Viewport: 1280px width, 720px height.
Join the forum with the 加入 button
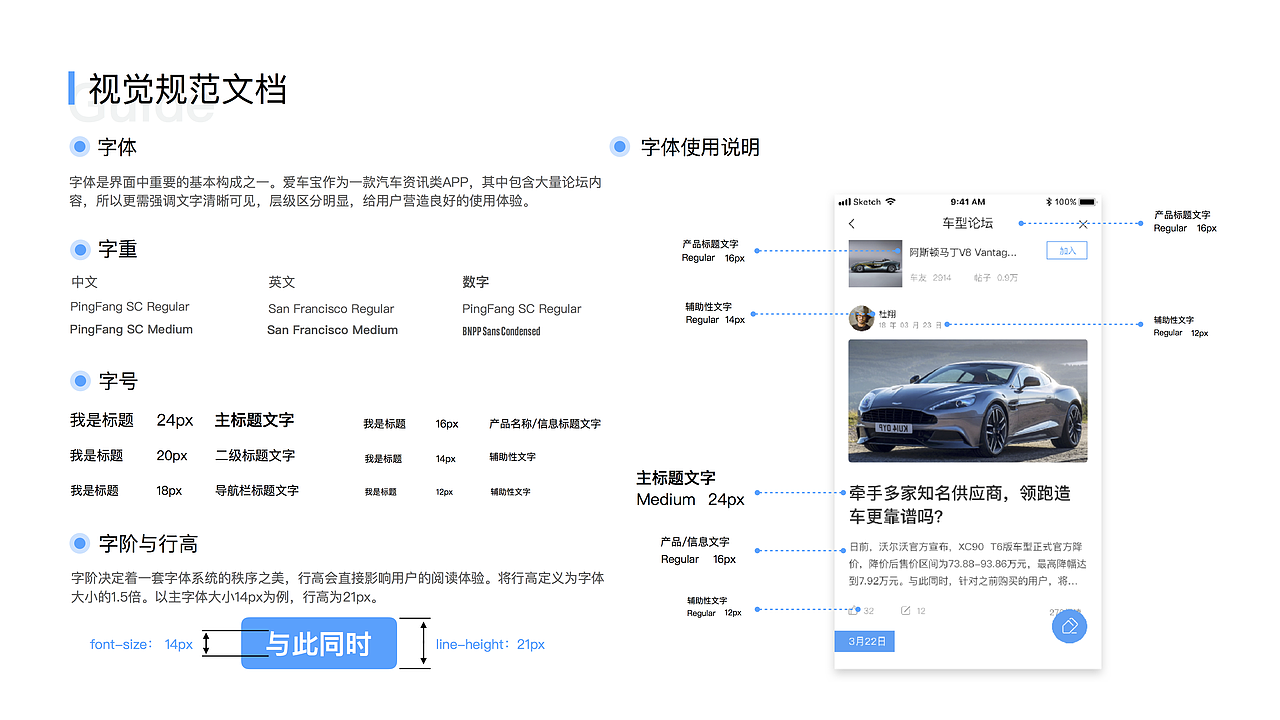click(x=1067, y=251)
